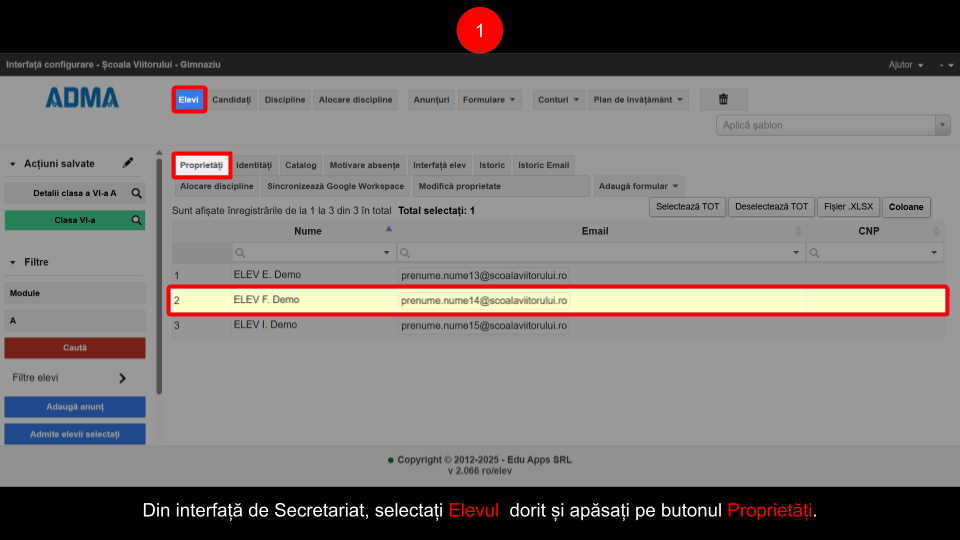Click magnifier icon in Nume filter field
960x540 pixels.
click(240, 253)
